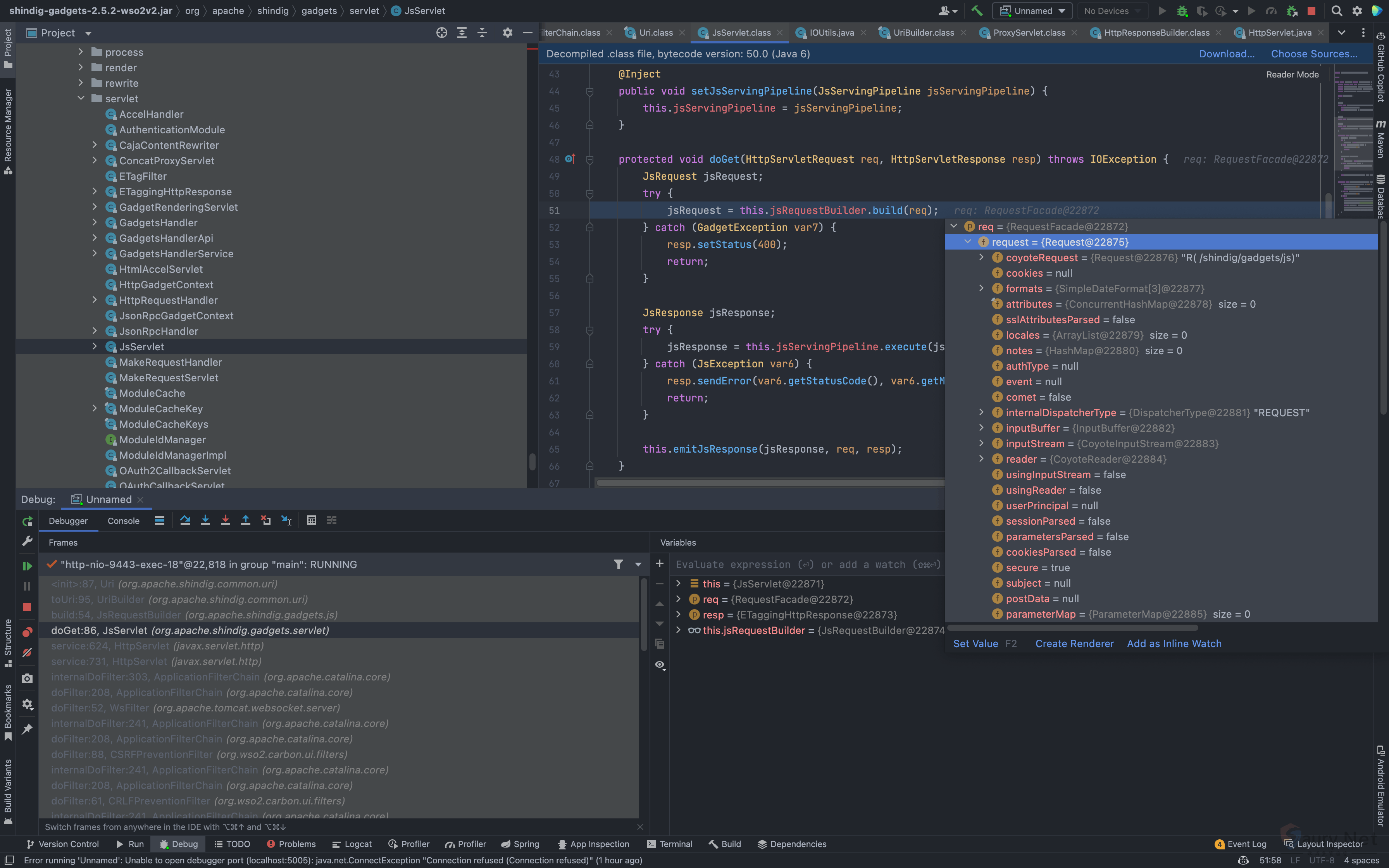The height and width of the screenshot is (868, 1389).
Task: Expand the GadgetRenderingServlet tree node
Action: [x=95, y=207]
